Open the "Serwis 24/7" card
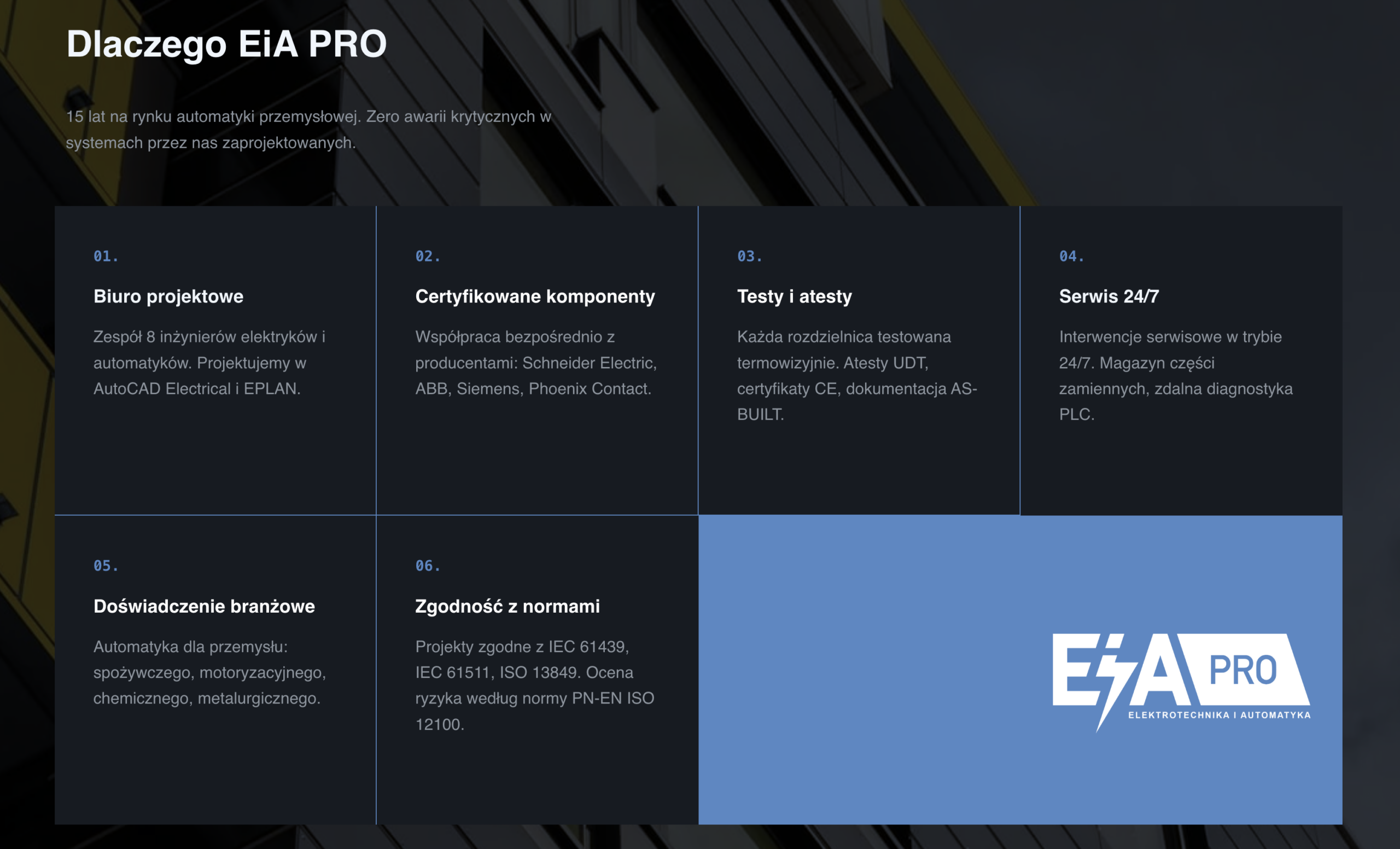 [1181, 360]
